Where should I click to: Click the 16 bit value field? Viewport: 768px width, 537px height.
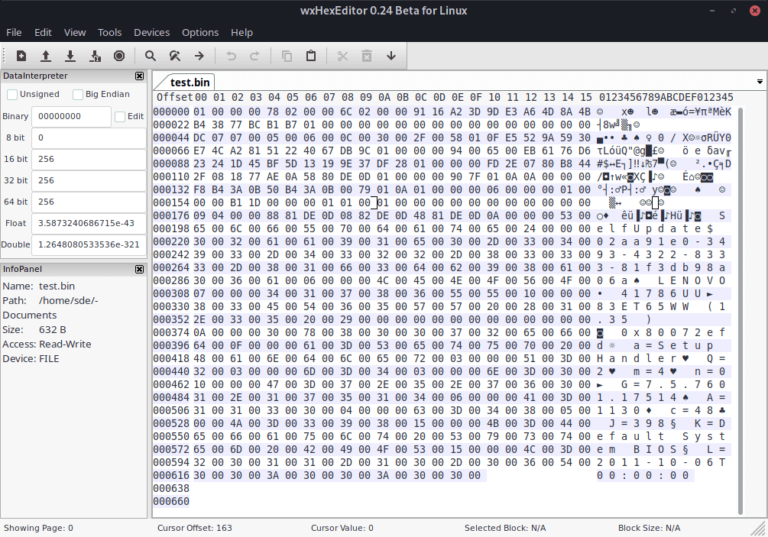tap(89, 159)
